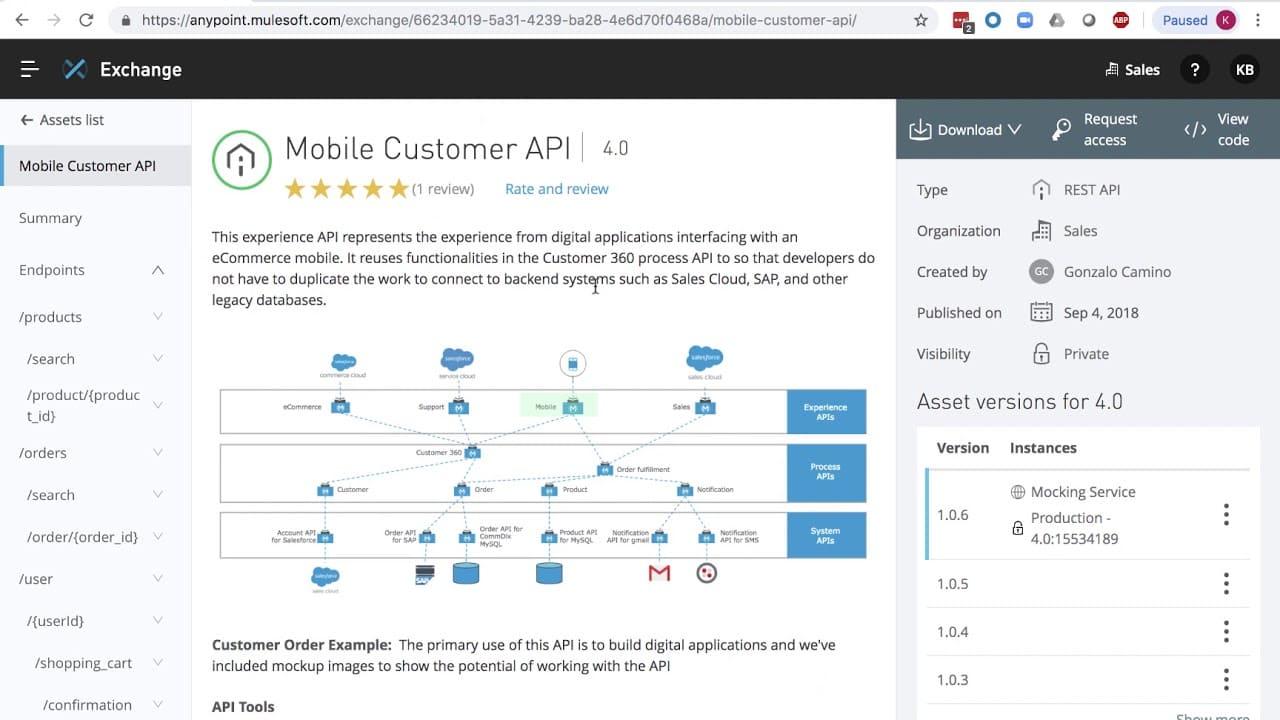
Task: Expand the /orders endpoint
Action: click(x=158, y=453)
